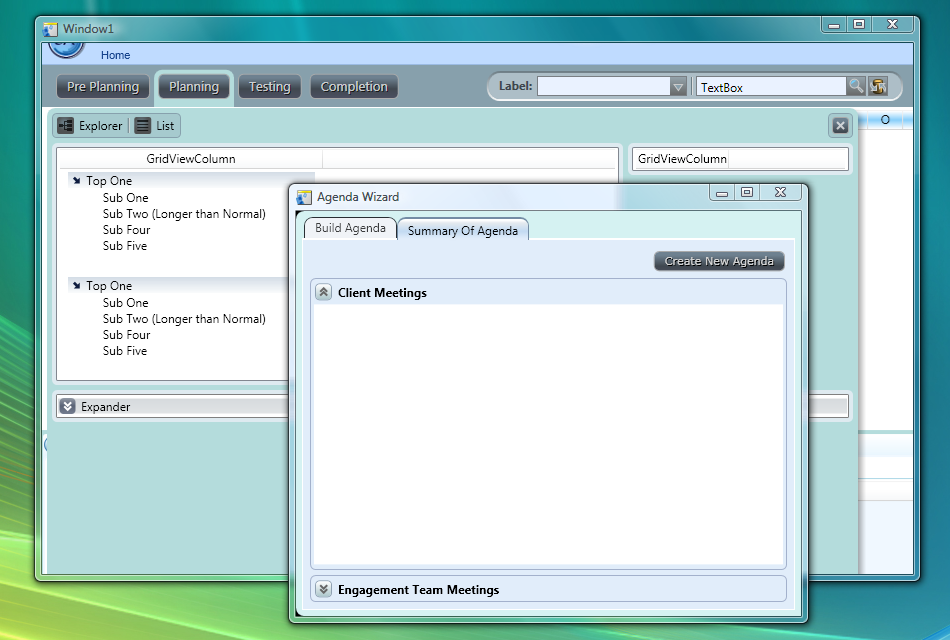
Task: Go to the Pre Planning stage
Action: point(103,87)
